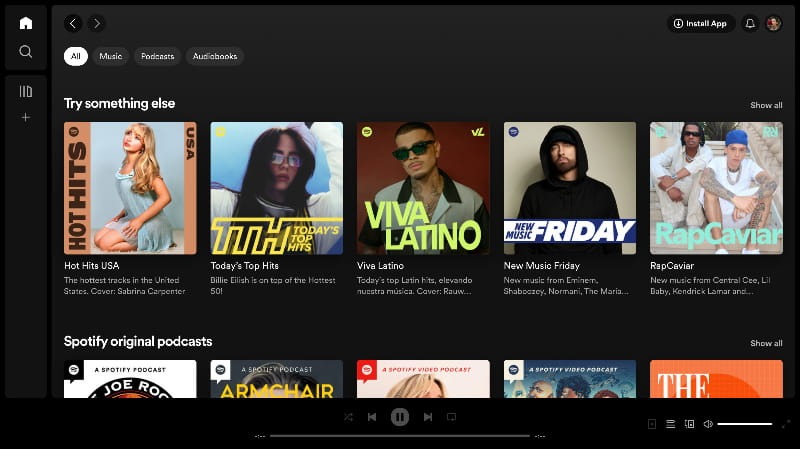Image resolution: width=800 pixels, height=449 pixels.
Task: Navigate back with the left chevron
Action: [73, 23]
